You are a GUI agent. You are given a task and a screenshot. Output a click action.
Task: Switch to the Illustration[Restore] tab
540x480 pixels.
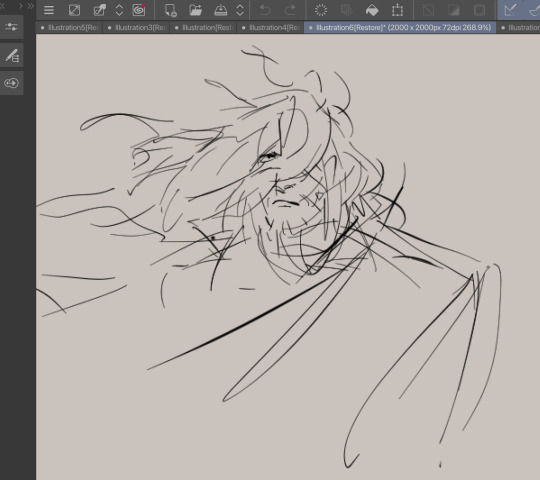[204, 28]
